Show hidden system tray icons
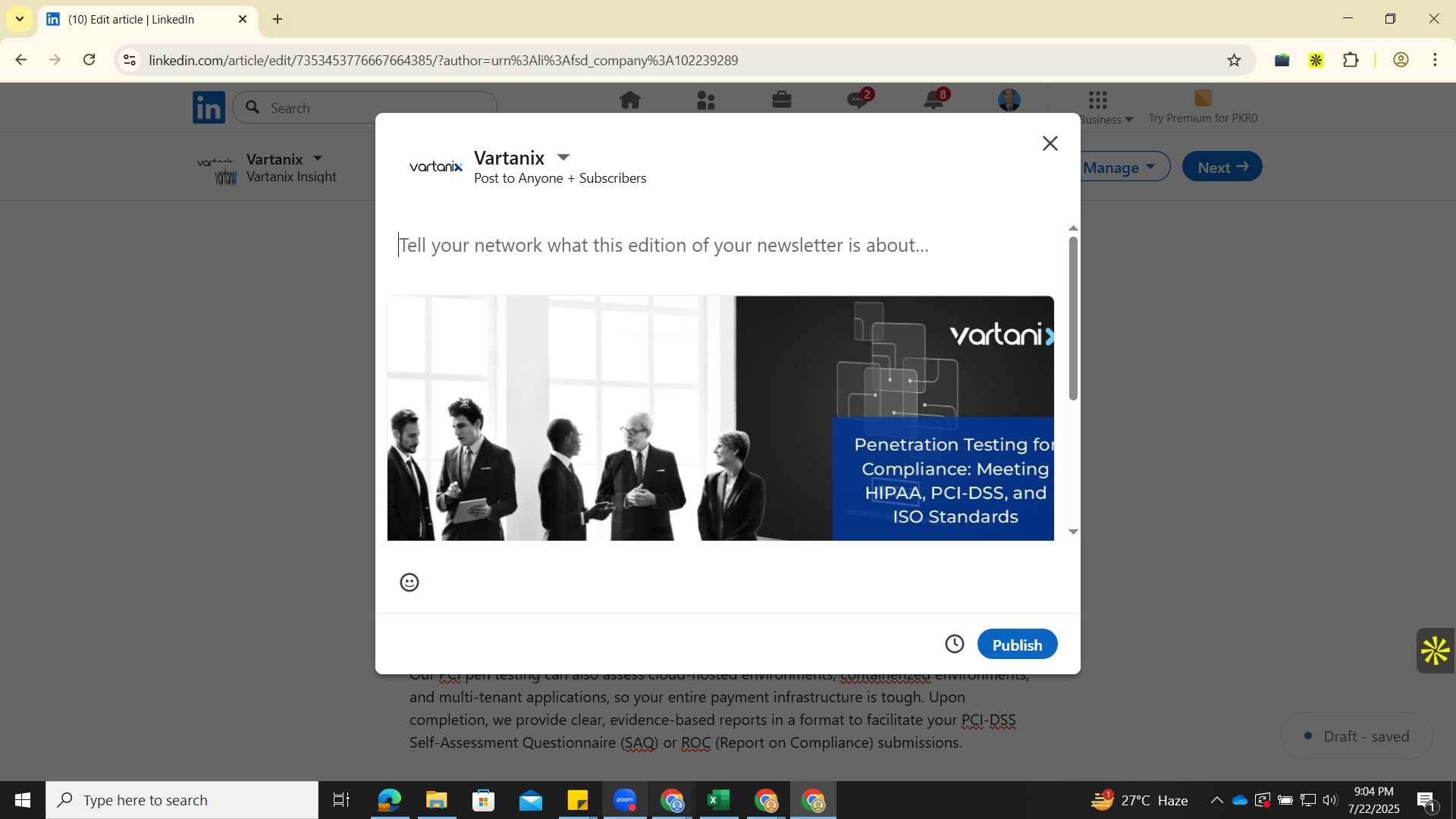The width and height of the screenshot is (1456, 819). 1216,800
